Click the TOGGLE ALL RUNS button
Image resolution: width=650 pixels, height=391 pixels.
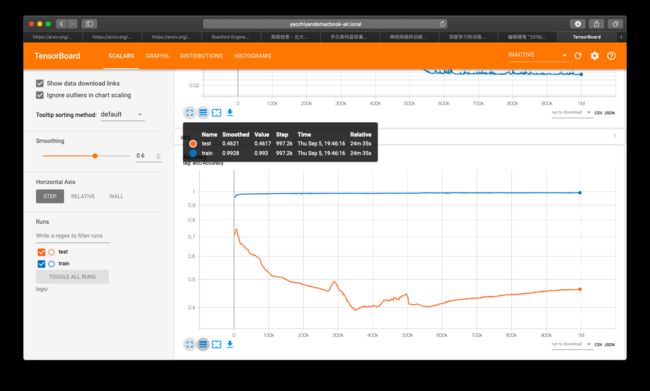click(x=73, y=277)
